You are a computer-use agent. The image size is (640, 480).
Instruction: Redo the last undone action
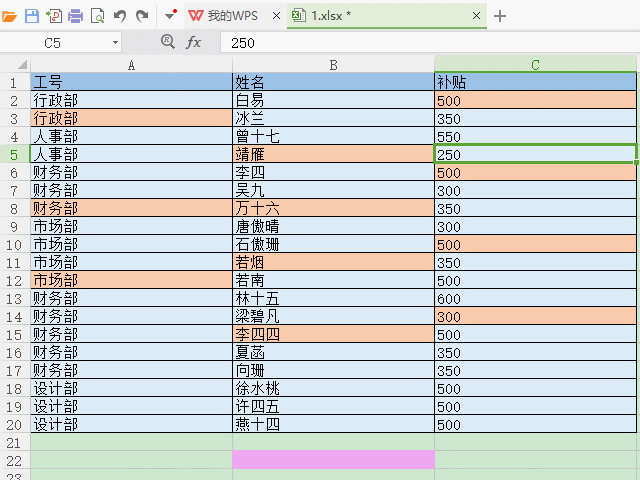142,16
